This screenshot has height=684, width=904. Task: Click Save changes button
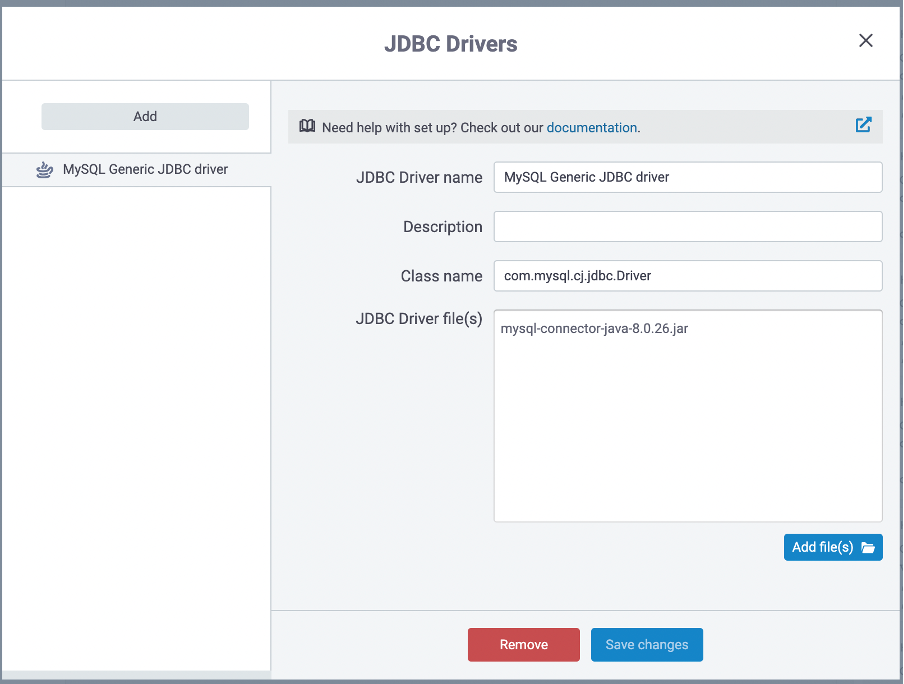click(x=647, y=645)
